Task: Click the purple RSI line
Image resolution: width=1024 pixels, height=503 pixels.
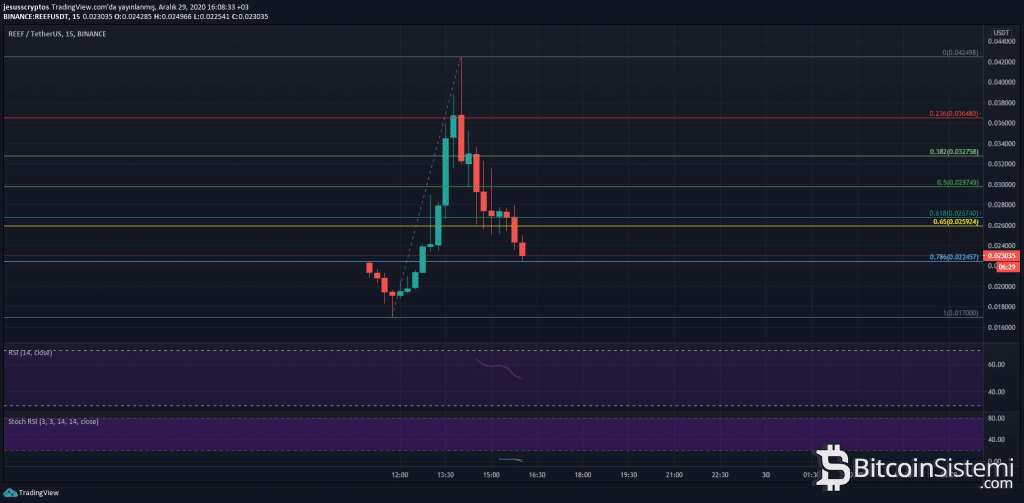Action: coord(498,367)
